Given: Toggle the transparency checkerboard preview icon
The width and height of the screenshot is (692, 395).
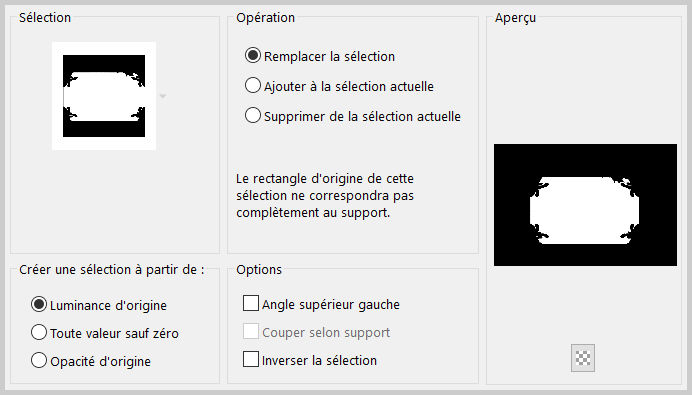Looking at the screenshot, I should (583, 358).
